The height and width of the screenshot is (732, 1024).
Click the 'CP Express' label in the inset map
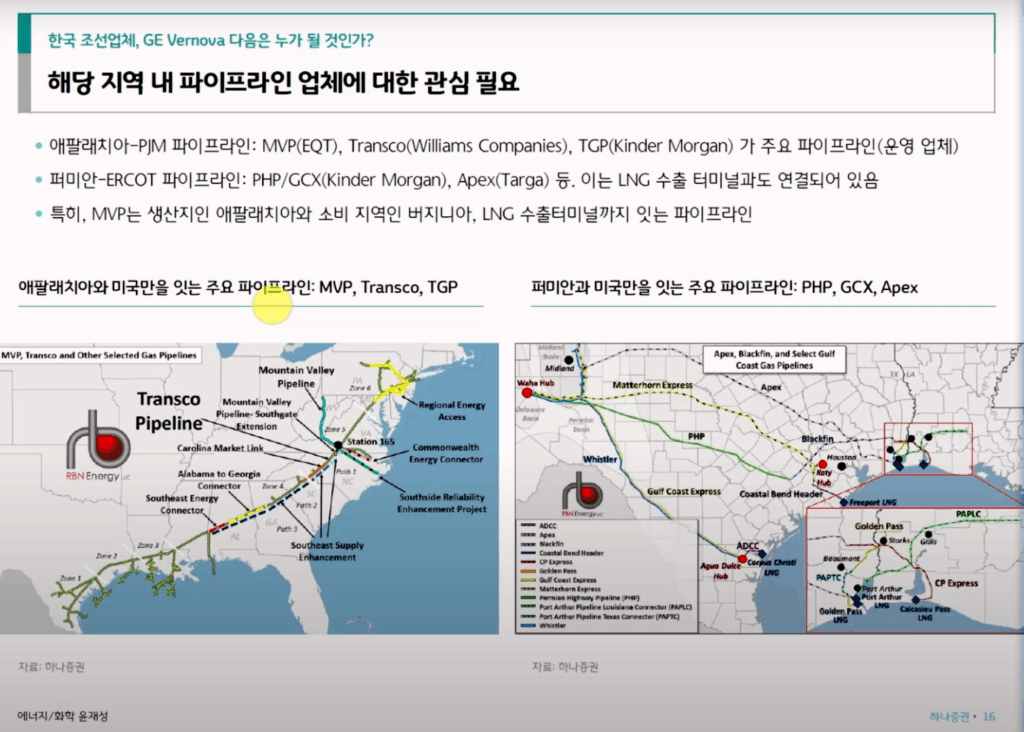click(x=956, y=583)
